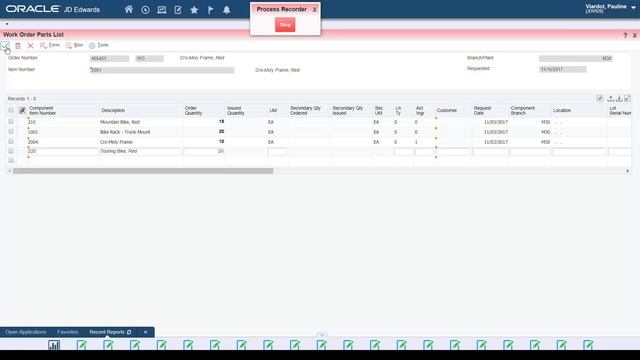Select the checkbox for item 210 row
This screenshot has height=360, width=640.
[11, 122]
